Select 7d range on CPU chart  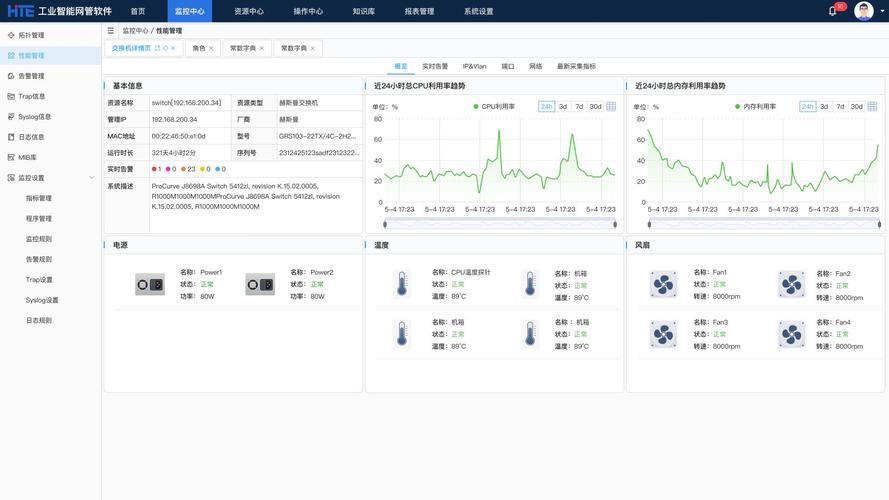[579, 107]
